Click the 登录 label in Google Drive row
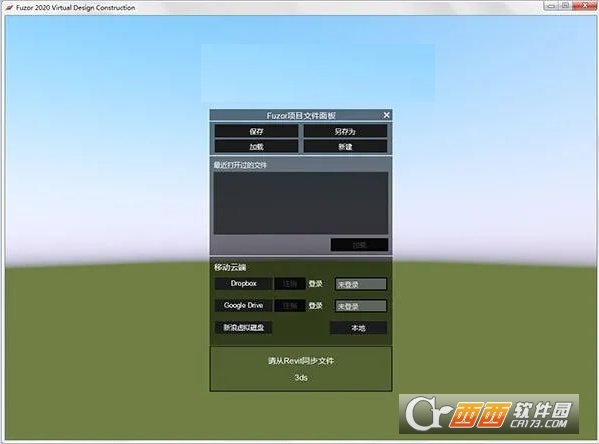Image resolution: width=599 pixels, height=444 pixels. (316, 306)
